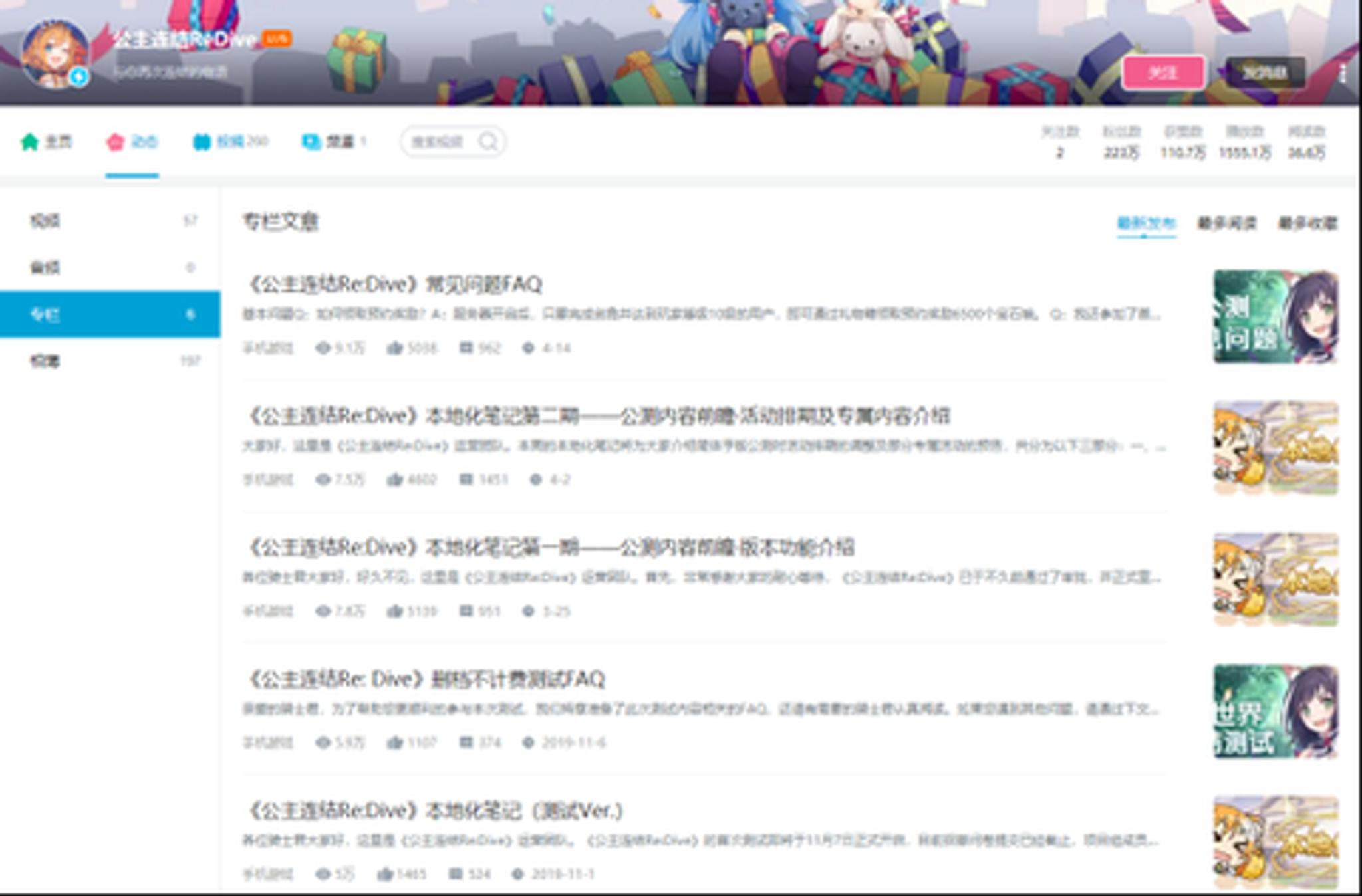
Task: Open the 删档不计费测试FAQ article title
Action: [x=426, y=679]
